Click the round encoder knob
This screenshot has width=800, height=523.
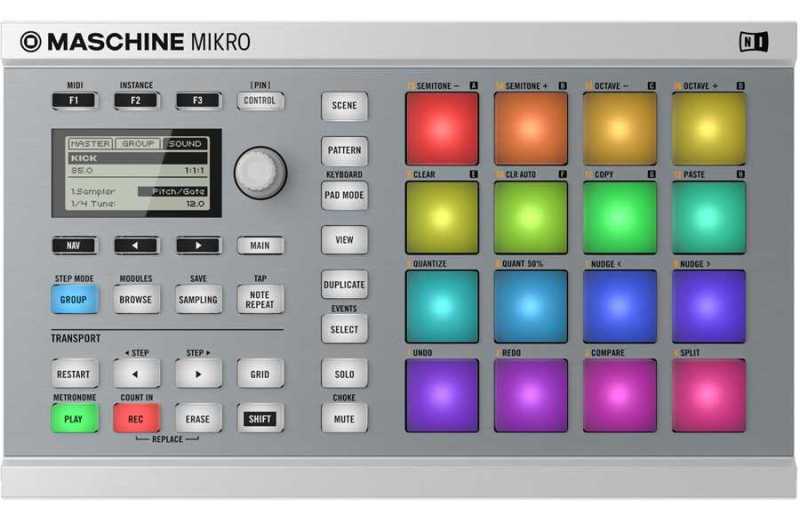pyautogui.click(x=260, y=173)
